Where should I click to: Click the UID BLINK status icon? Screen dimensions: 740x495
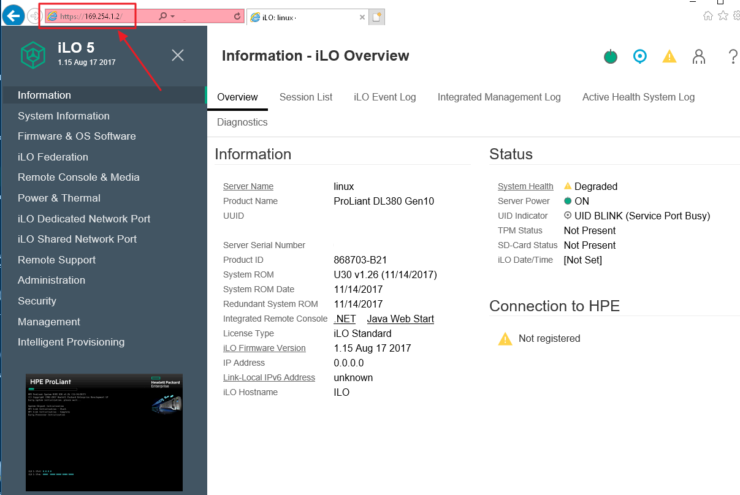(568, 215)
